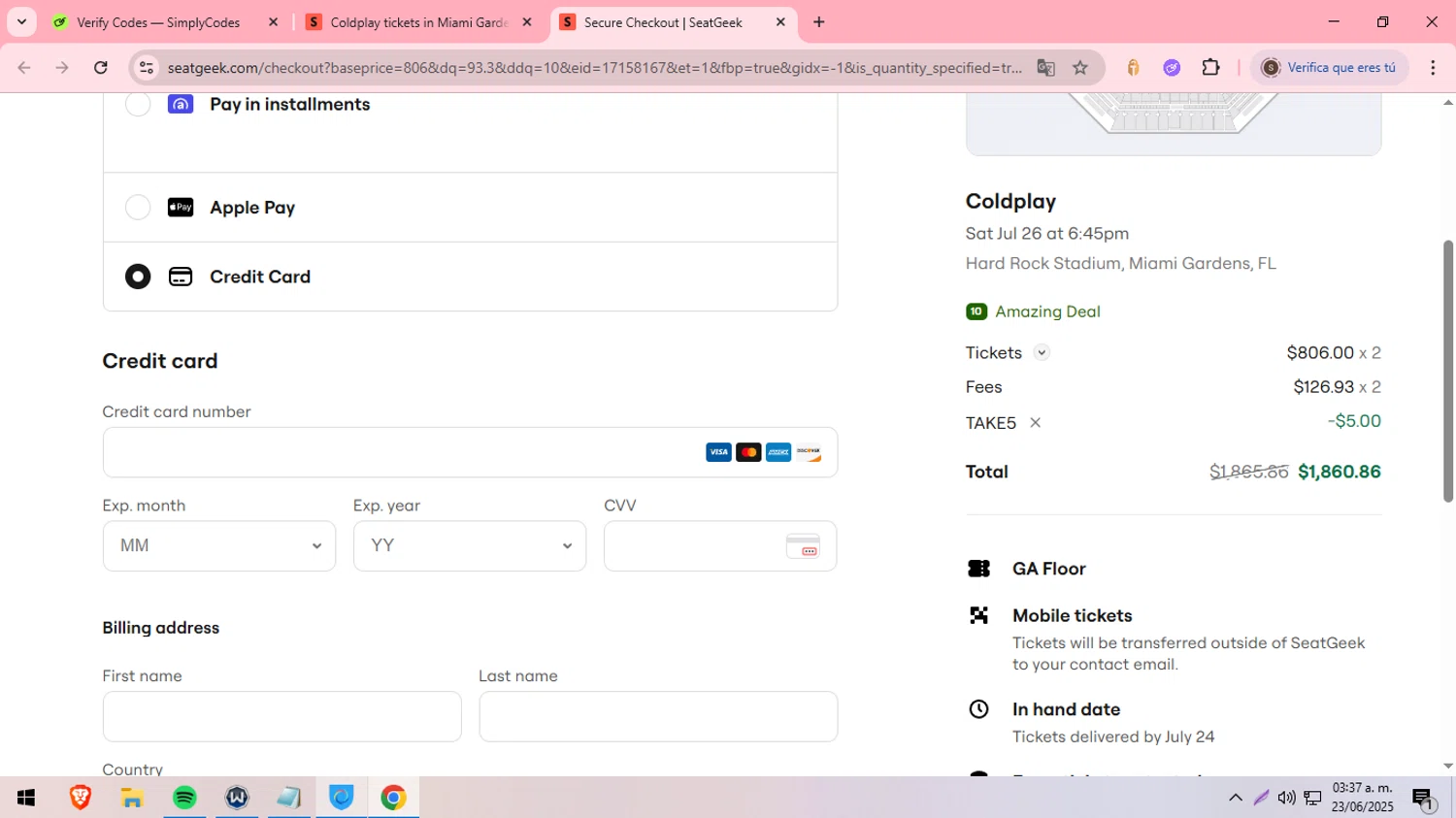Go back to previous page
This screenshot has height=818, width=1456.
24,68
